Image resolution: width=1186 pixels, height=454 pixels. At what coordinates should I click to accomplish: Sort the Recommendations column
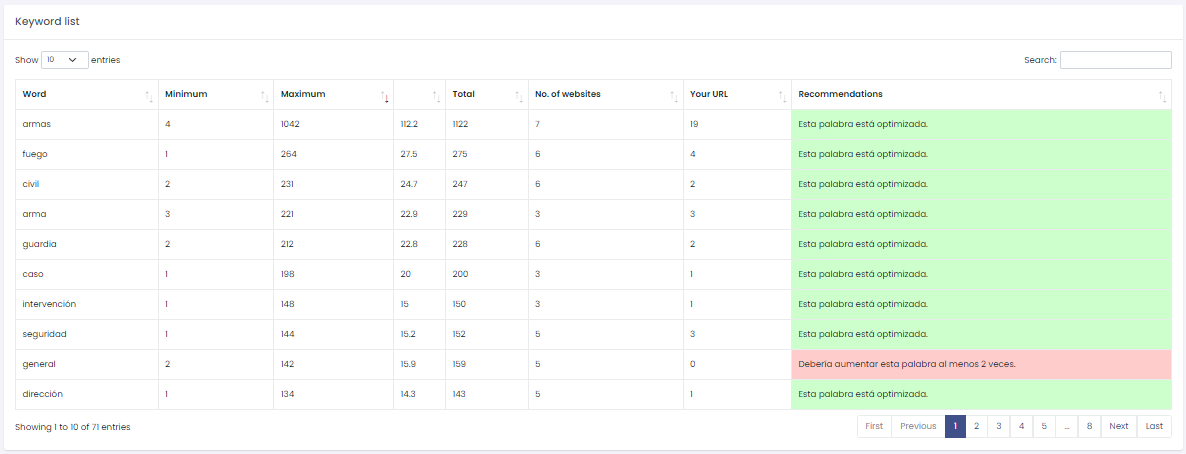pyautogui.click(x=1162, y=96)
